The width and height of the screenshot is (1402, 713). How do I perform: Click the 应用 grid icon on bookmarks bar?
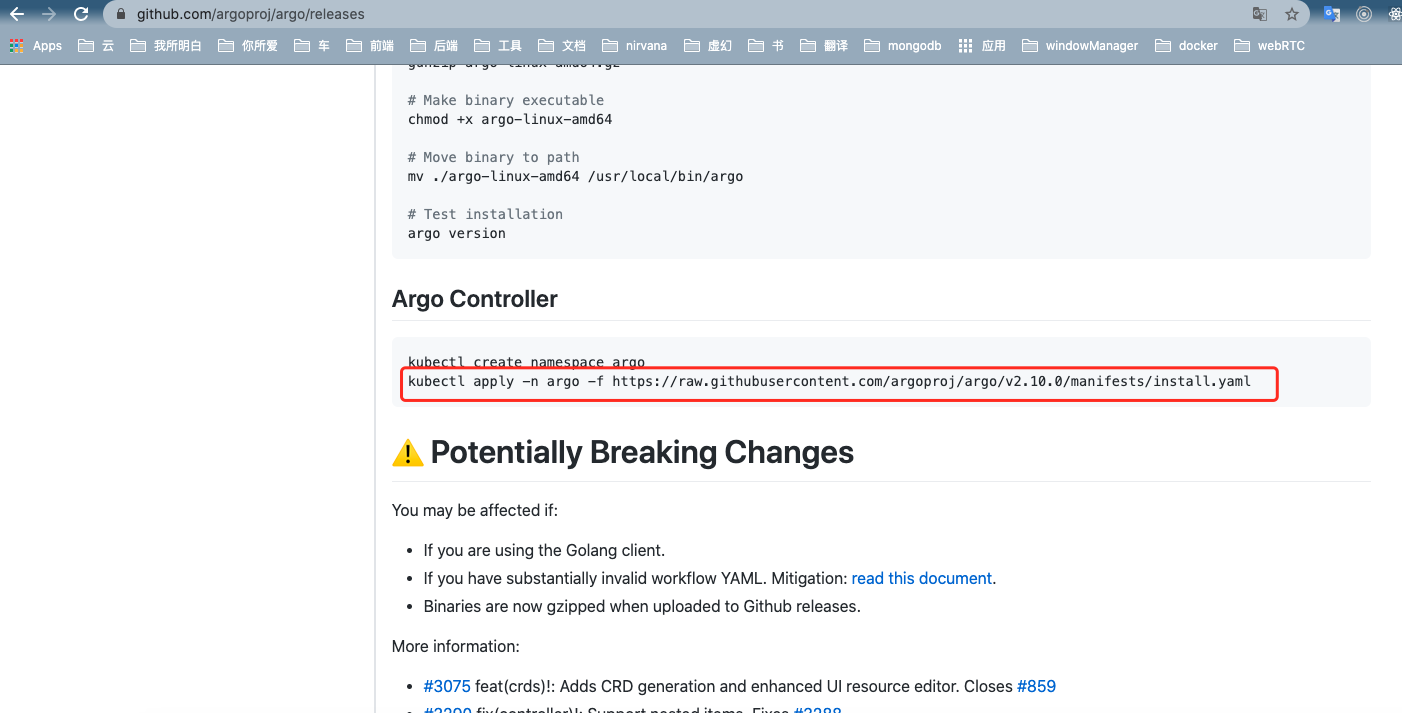click(965, 45)
